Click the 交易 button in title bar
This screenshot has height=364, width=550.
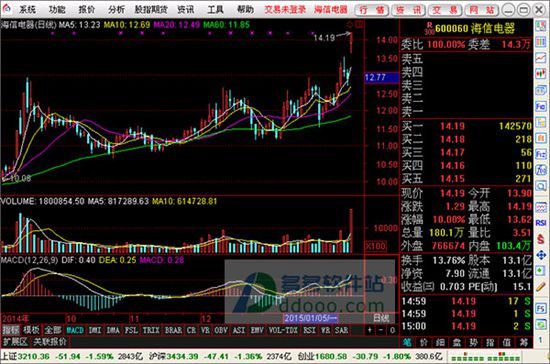445,10
